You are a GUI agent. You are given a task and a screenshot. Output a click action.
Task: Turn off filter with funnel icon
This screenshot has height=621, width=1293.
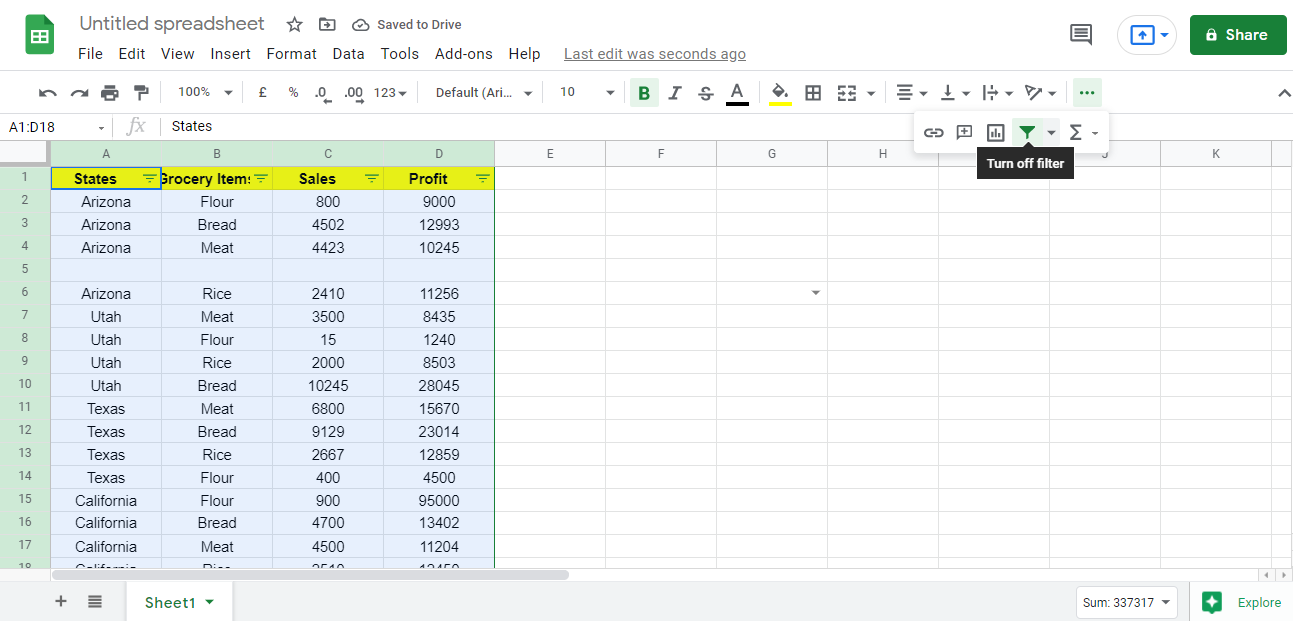tap(1027, 132)
